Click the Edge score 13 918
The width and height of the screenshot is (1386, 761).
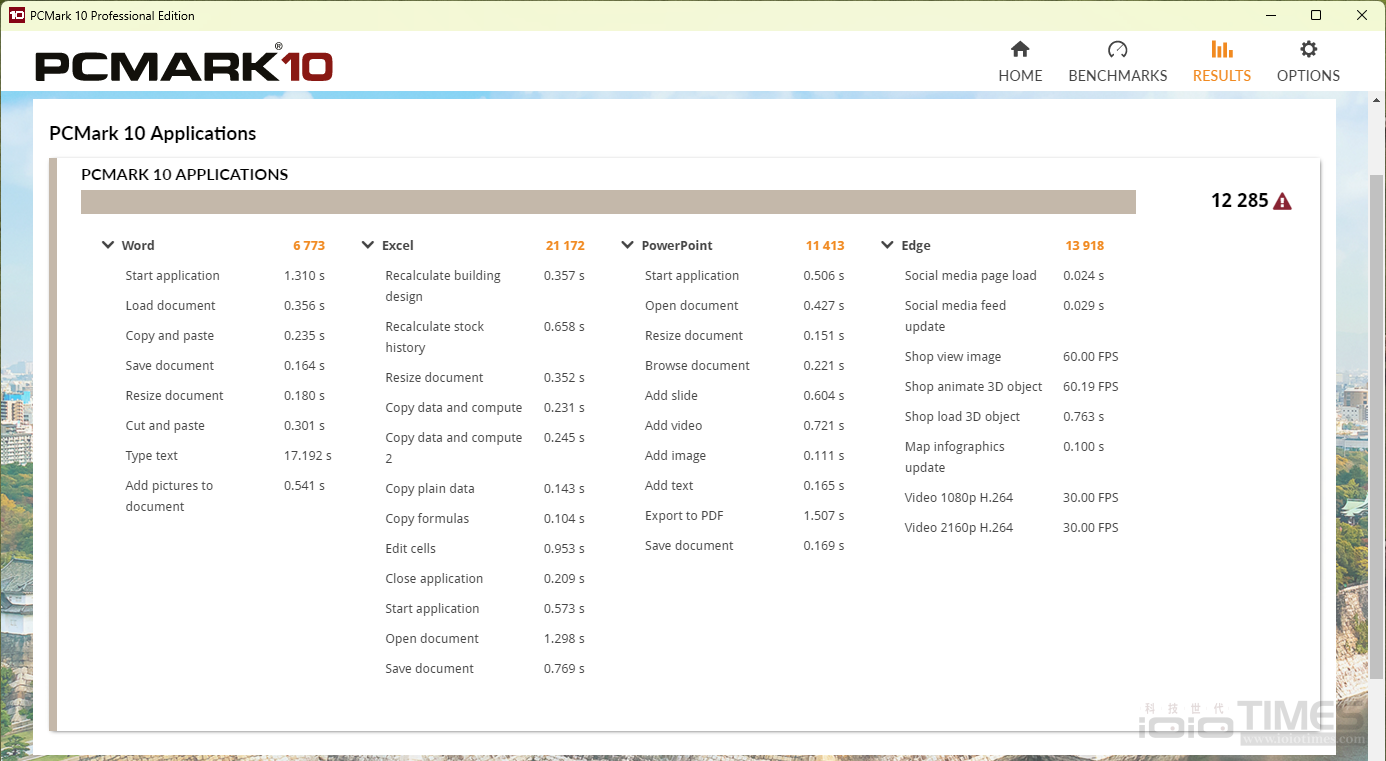[1085, 245]
